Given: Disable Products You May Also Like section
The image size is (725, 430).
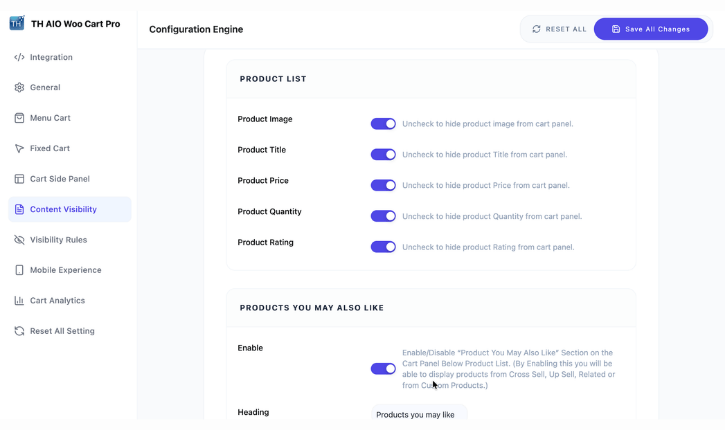Looking at the screenshot, I should tap(383, 369).
